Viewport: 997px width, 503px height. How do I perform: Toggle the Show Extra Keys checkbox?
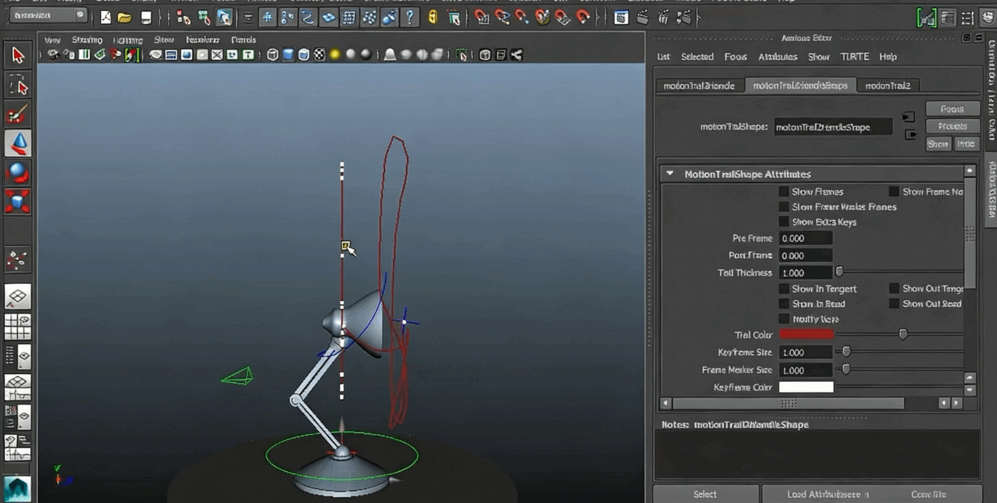click(x=784, y=222)
